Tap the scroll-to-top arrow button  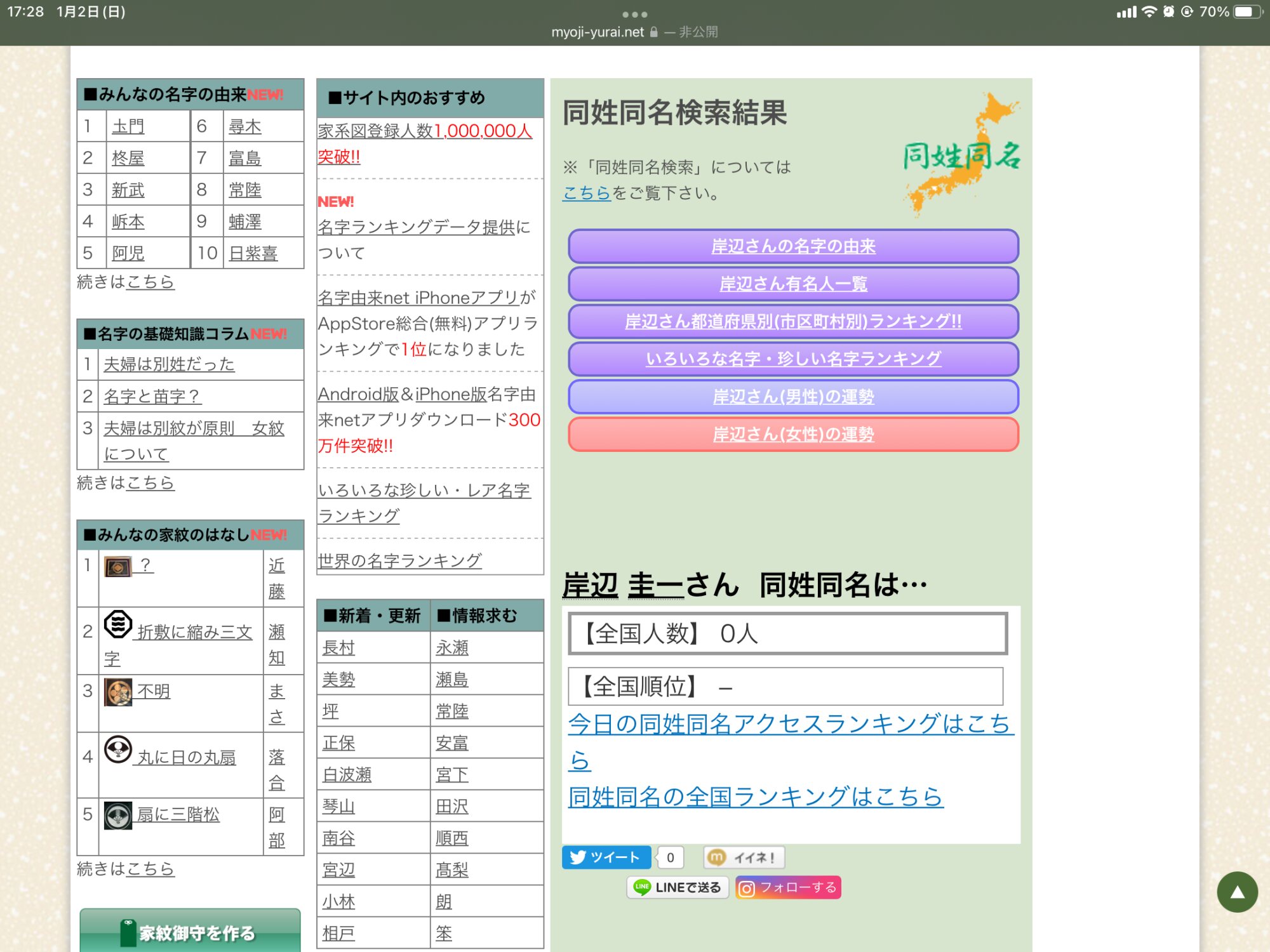click(1236, 892)
